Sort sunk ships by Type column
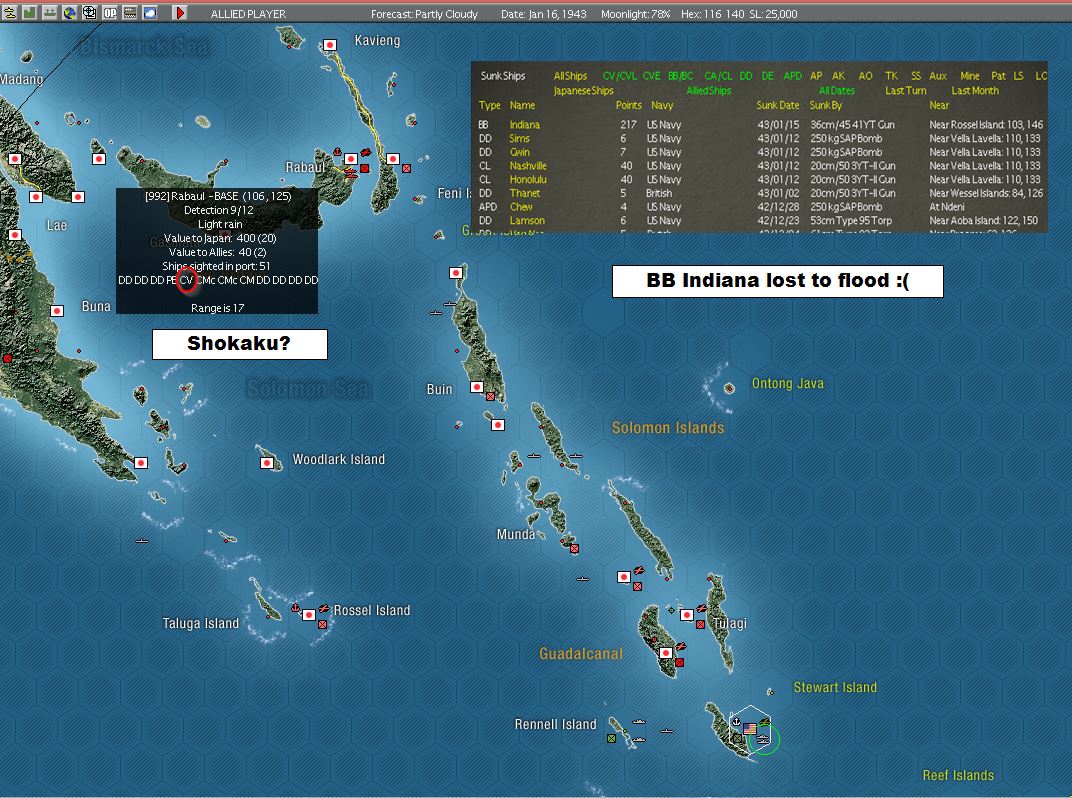The image size is (1072, 798). (x=490, y=105)
